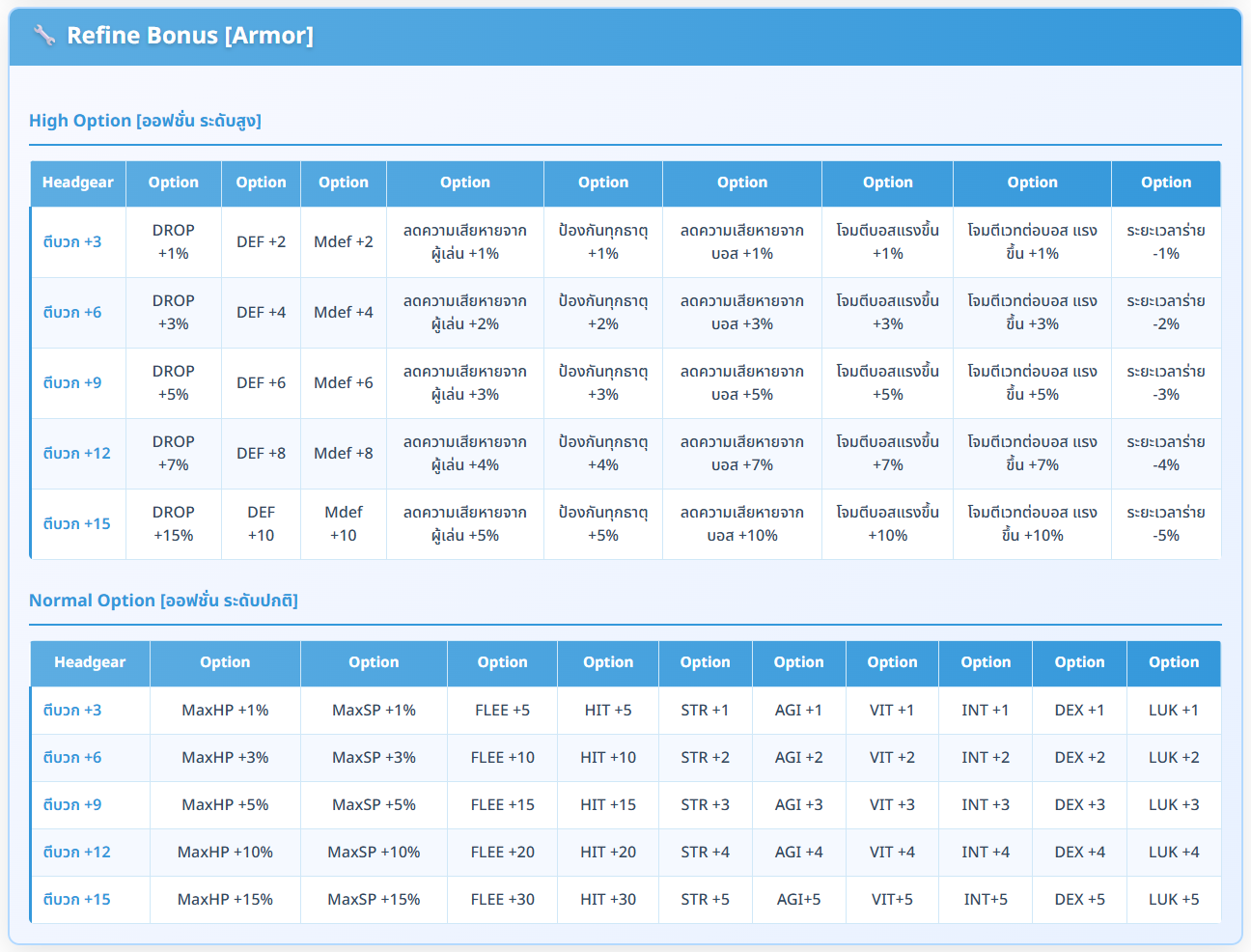The image size is (1251, 952).
Task: Click the HIT +15 cell
Action: tap(608, 805)
